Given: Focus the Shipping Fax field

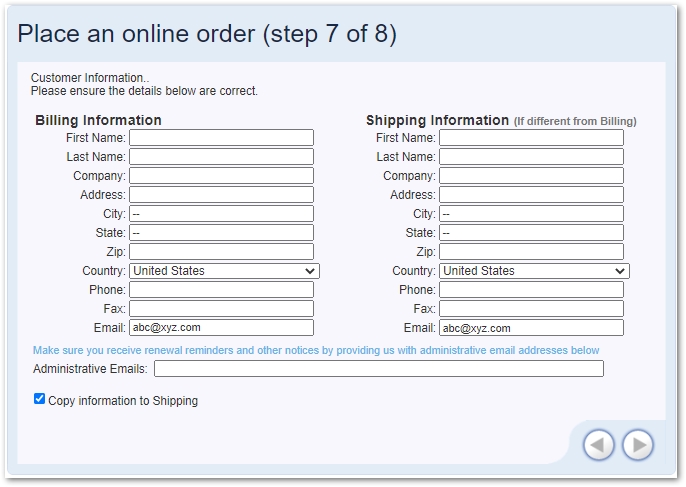Looking at the screenshot, I should [531, 309].
